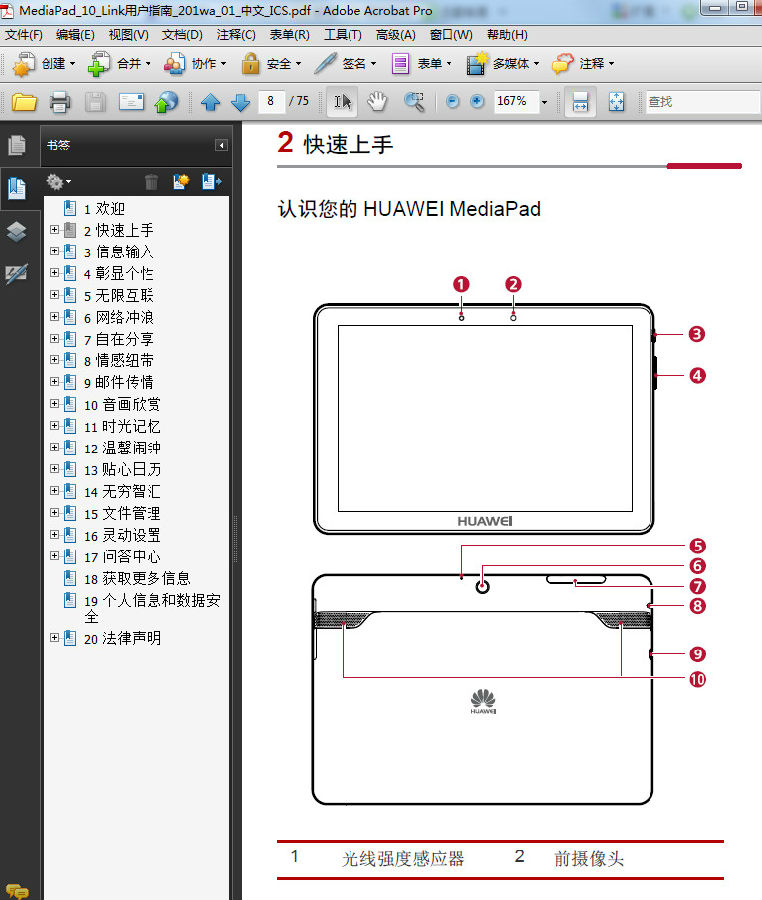Open the 安全 (Security) lock menu
Viewport: 762px width, 900px height.
[x=270, y=64]
